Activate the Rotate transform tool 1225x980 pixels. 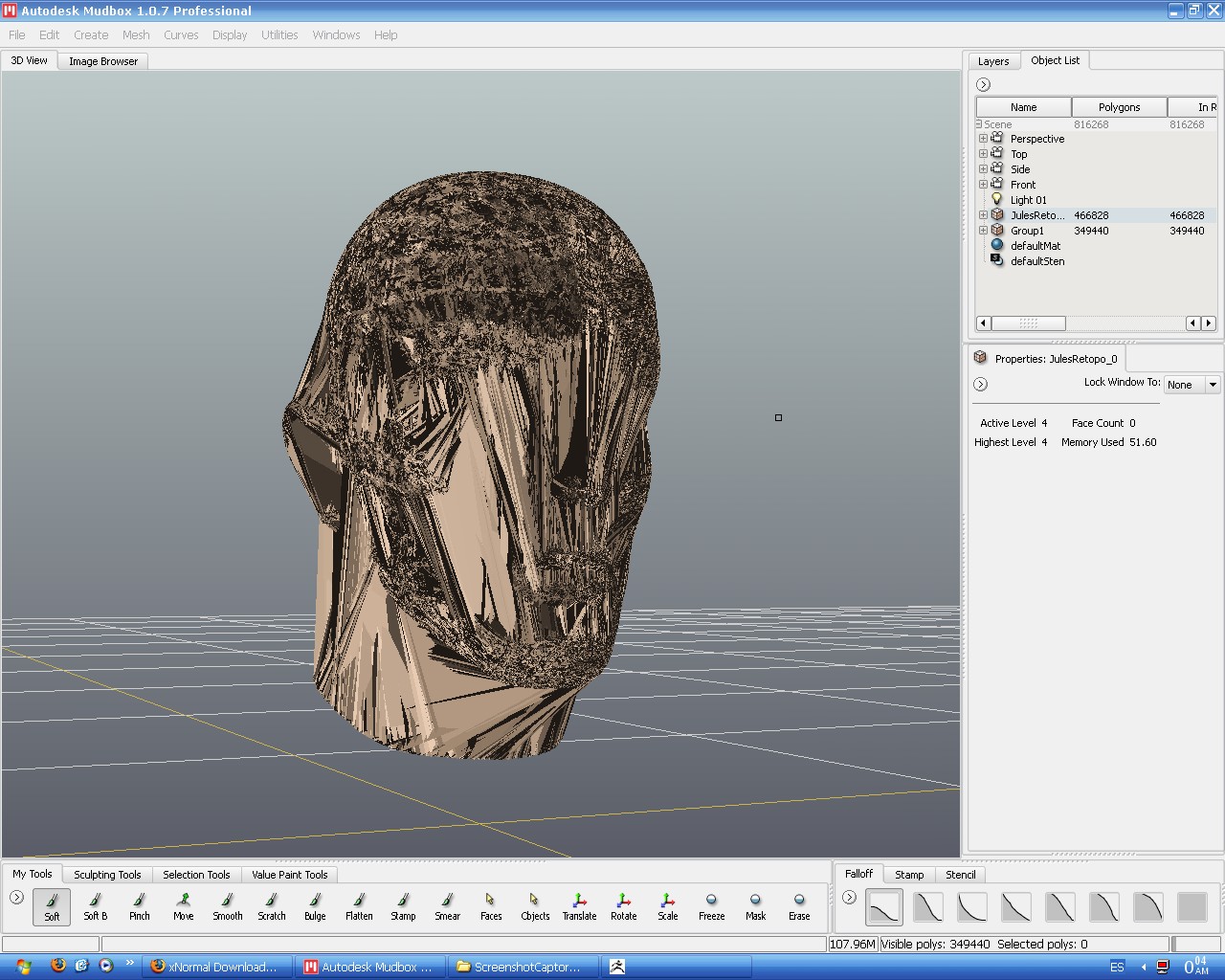(623, 905)
